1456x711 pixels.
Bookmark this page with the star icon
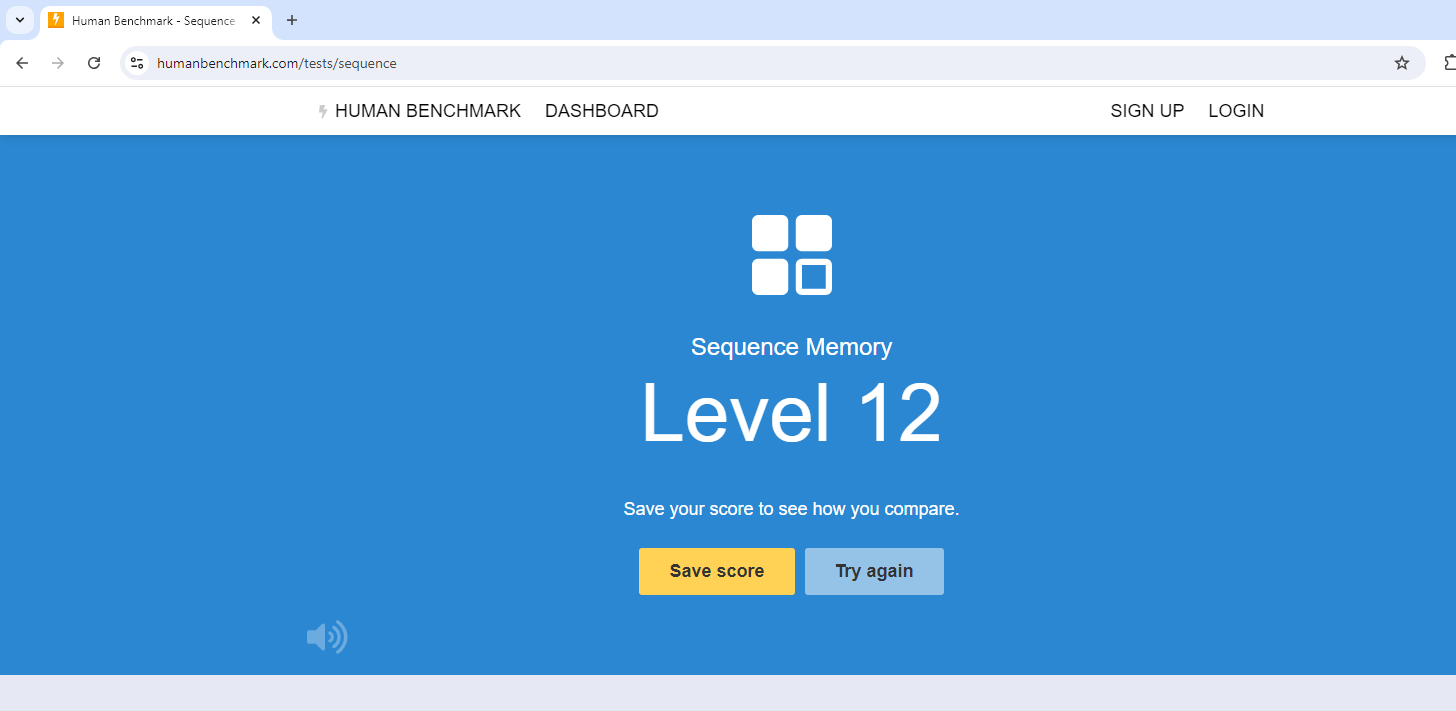point(1401,63)
